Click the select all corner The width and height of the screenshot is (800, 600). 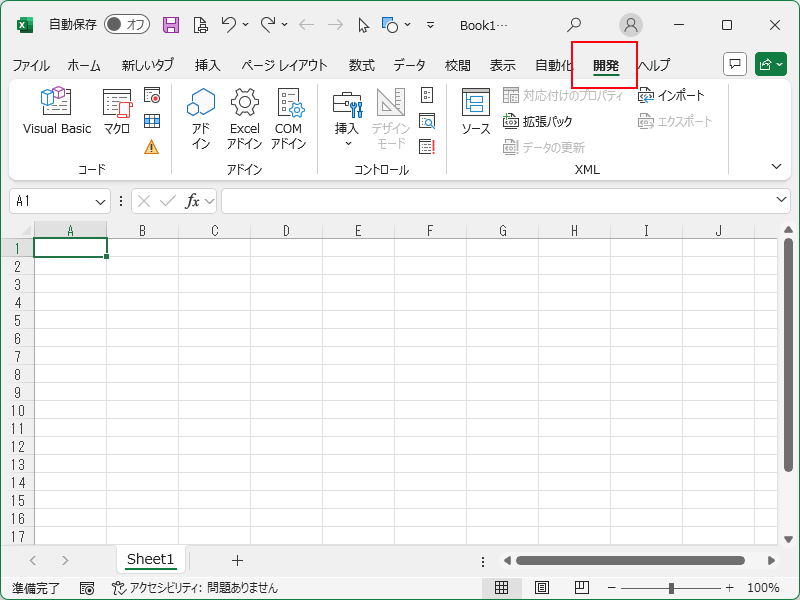(18, 231)
